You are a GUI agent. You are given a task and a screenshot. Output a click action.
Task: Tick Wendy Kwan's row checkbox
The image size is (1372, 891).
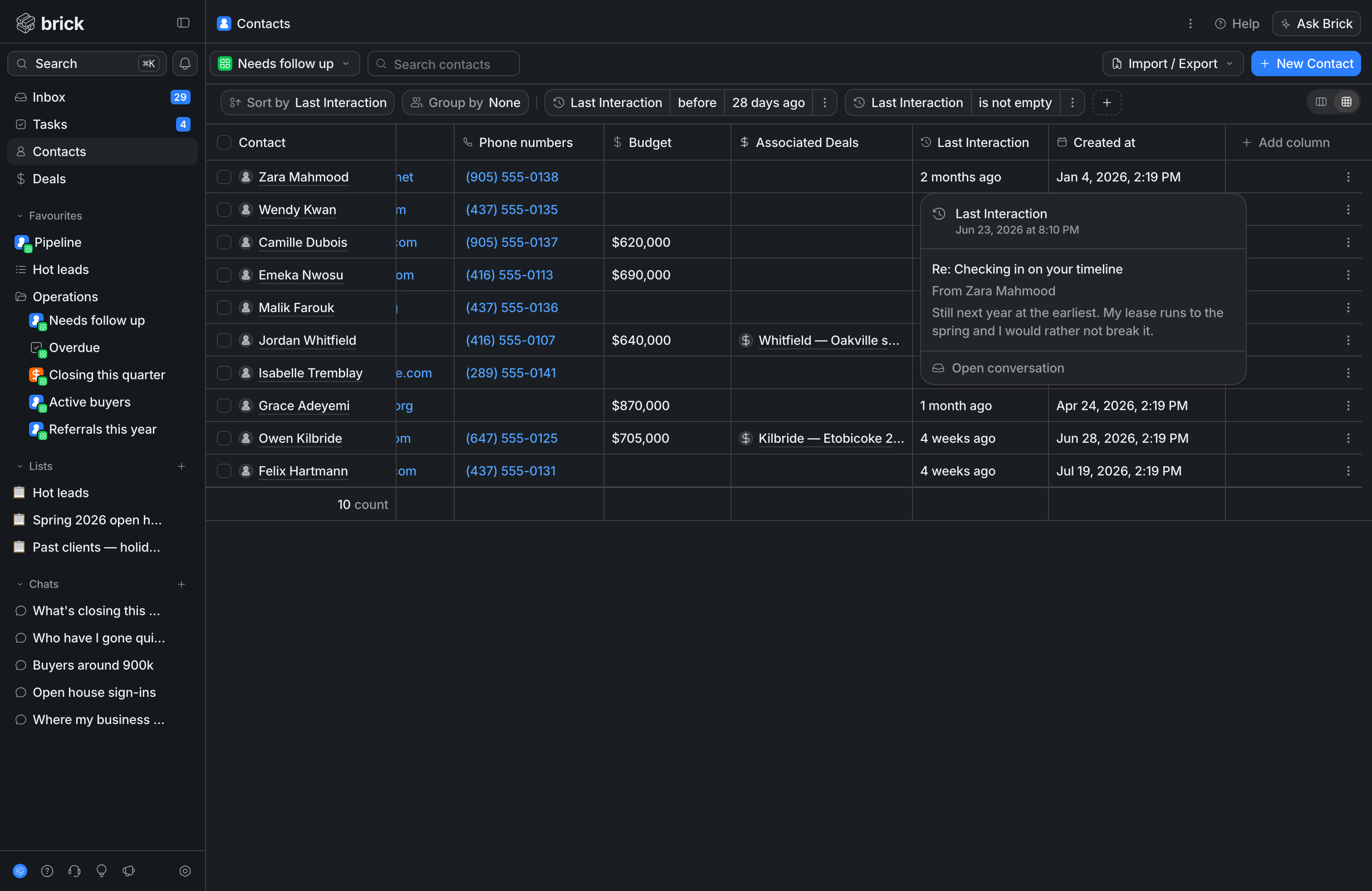point(224,210)
